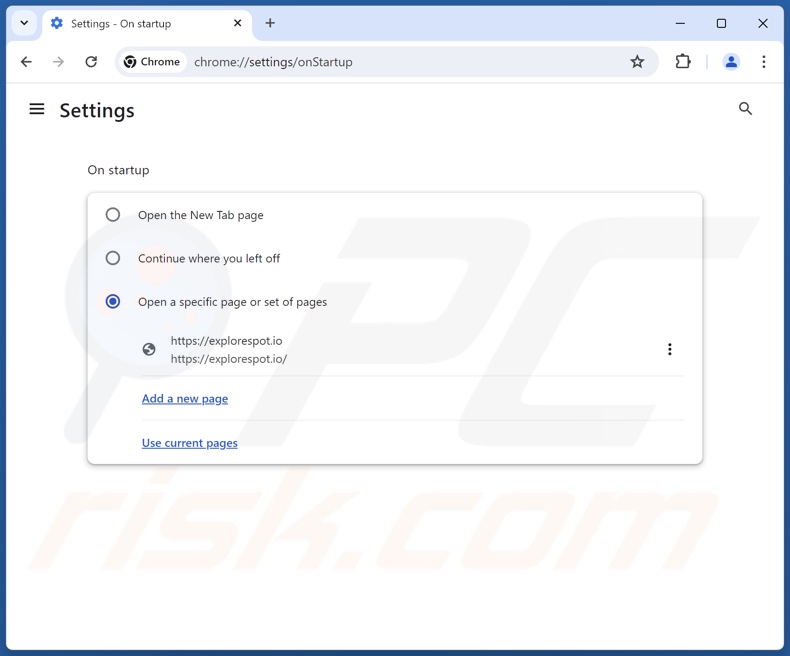Screen dimensions: 790x656
Task: Open more actions for explorespot.io entry
Action: pos(670,349)
